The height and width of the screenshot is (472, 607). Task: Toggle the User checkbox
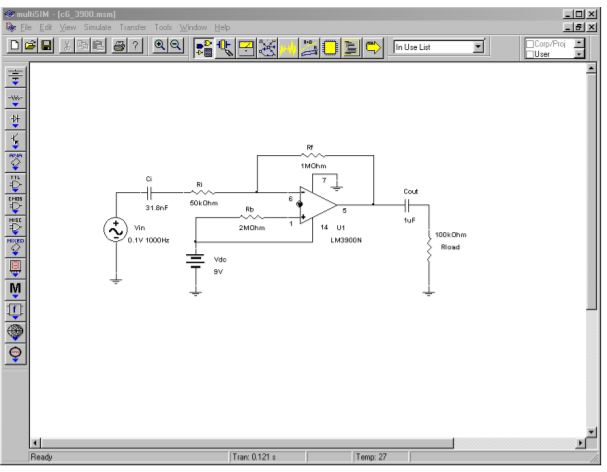pyautogui.click(x=530, y=53)
